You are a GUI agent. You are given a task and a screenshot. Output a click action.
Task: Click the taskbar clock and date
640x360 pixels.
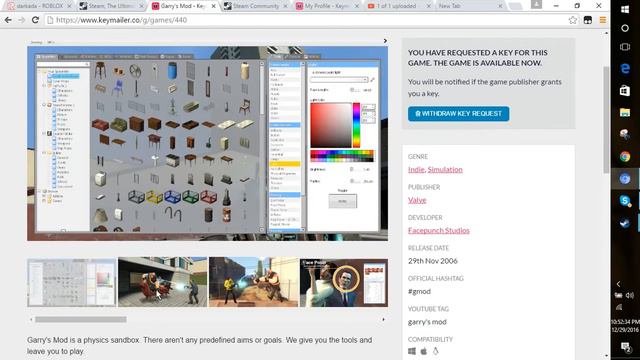(625, 326)
